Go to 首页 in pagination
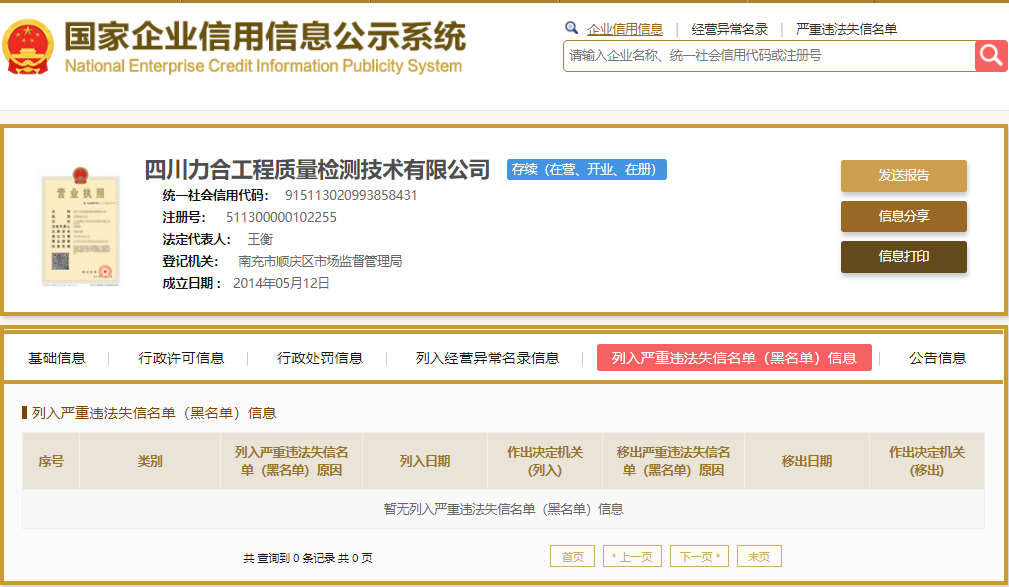 coord(572,557)
